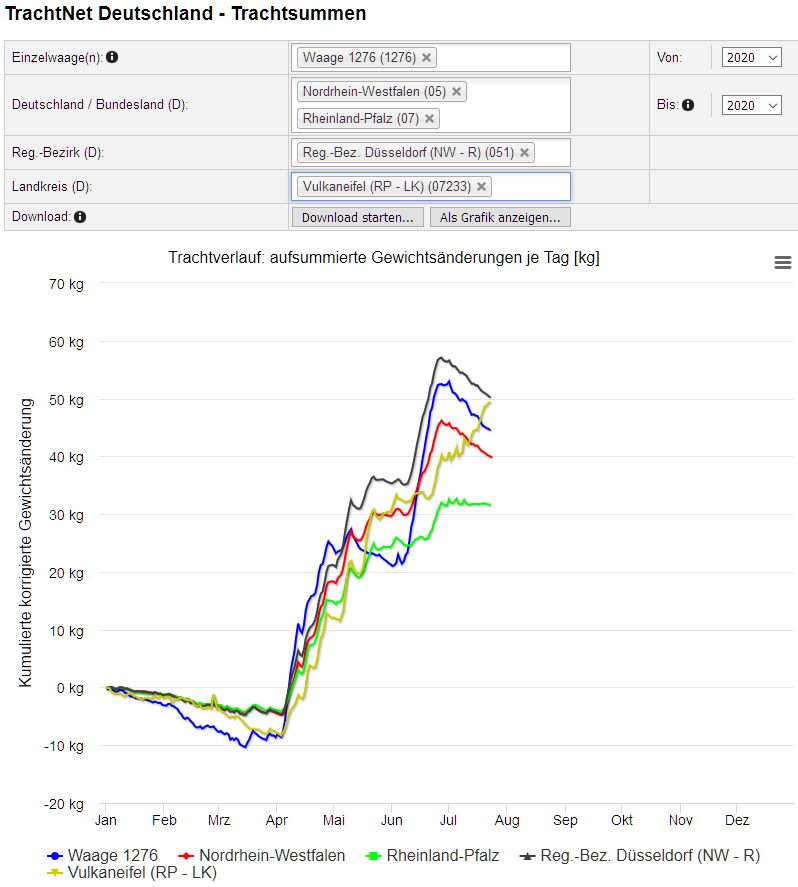Image resolution: width=798 pixels, height=887 pixels.
Task: Open the Von year dropdown
Action: coord(751,58)
